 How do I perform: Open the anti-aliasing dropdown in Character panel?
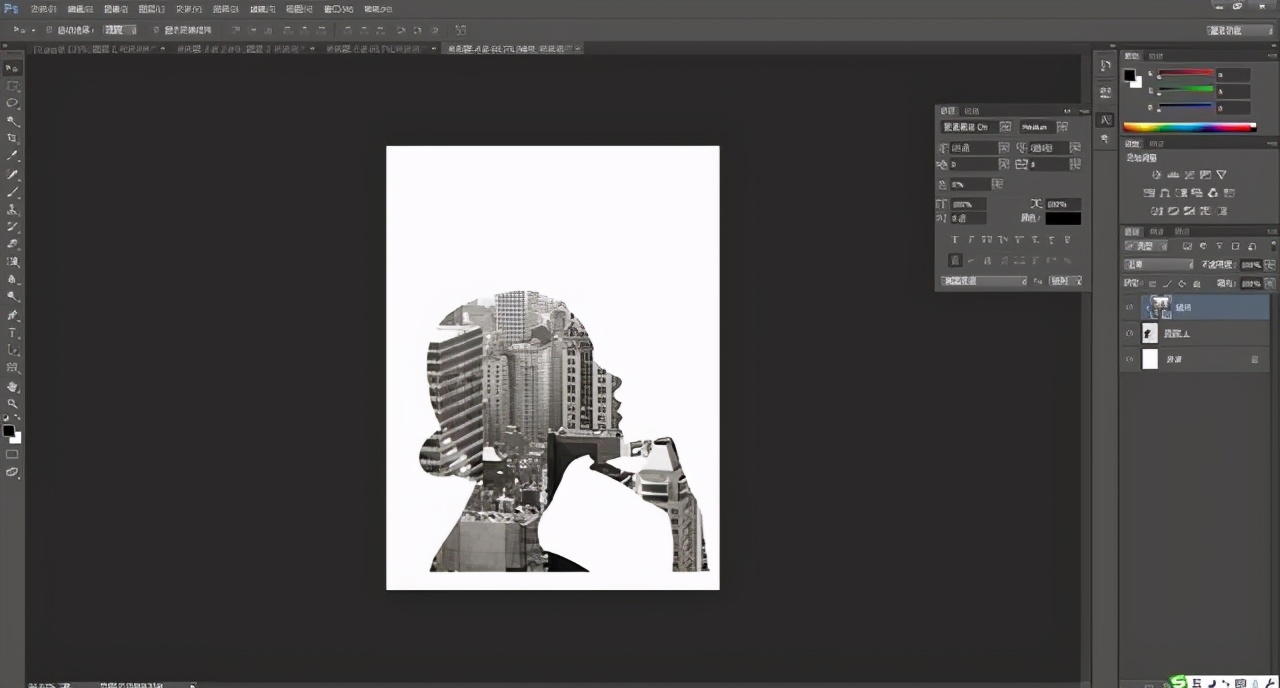1063,282
